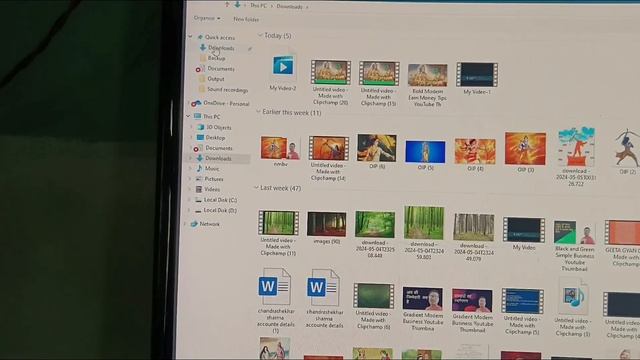This screenshot has width=640, height=360.
Task: Open Output folder in sidebar
Action: 216,79
